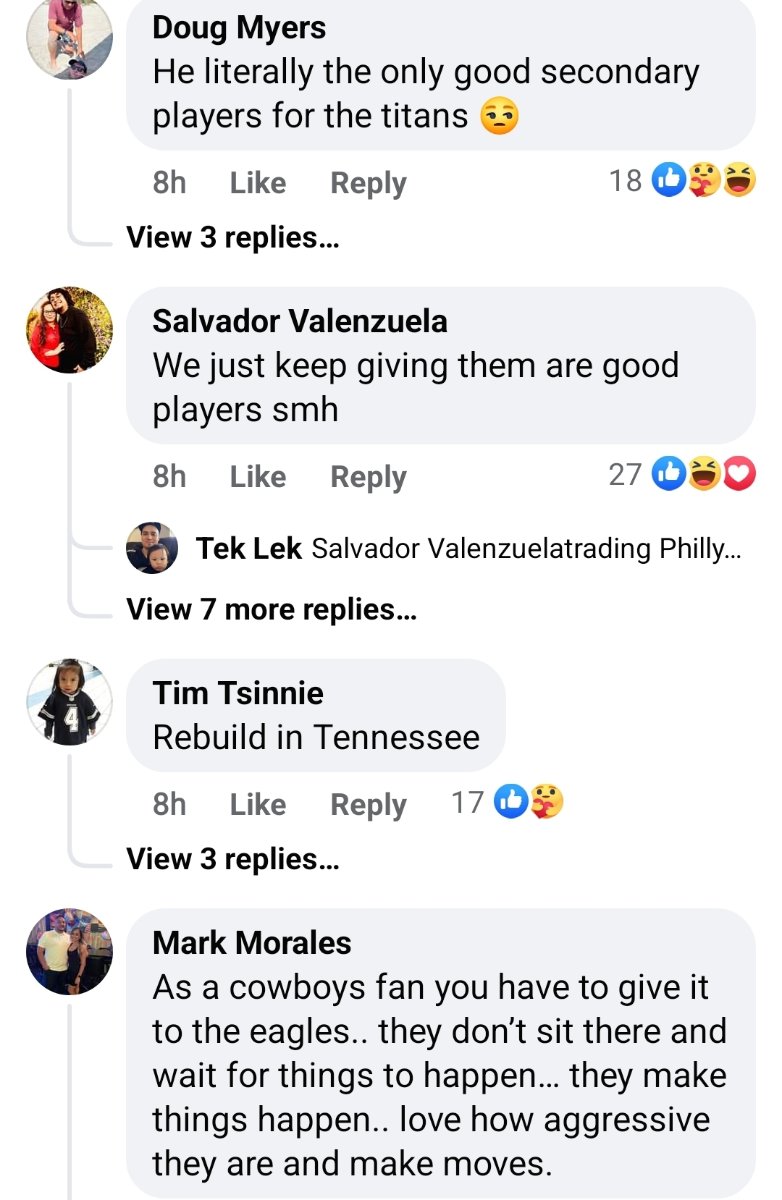Viewport: 782px width, 1200px height.
Task: Reply to Tim Tsinnie's comment
Action: 368,804
